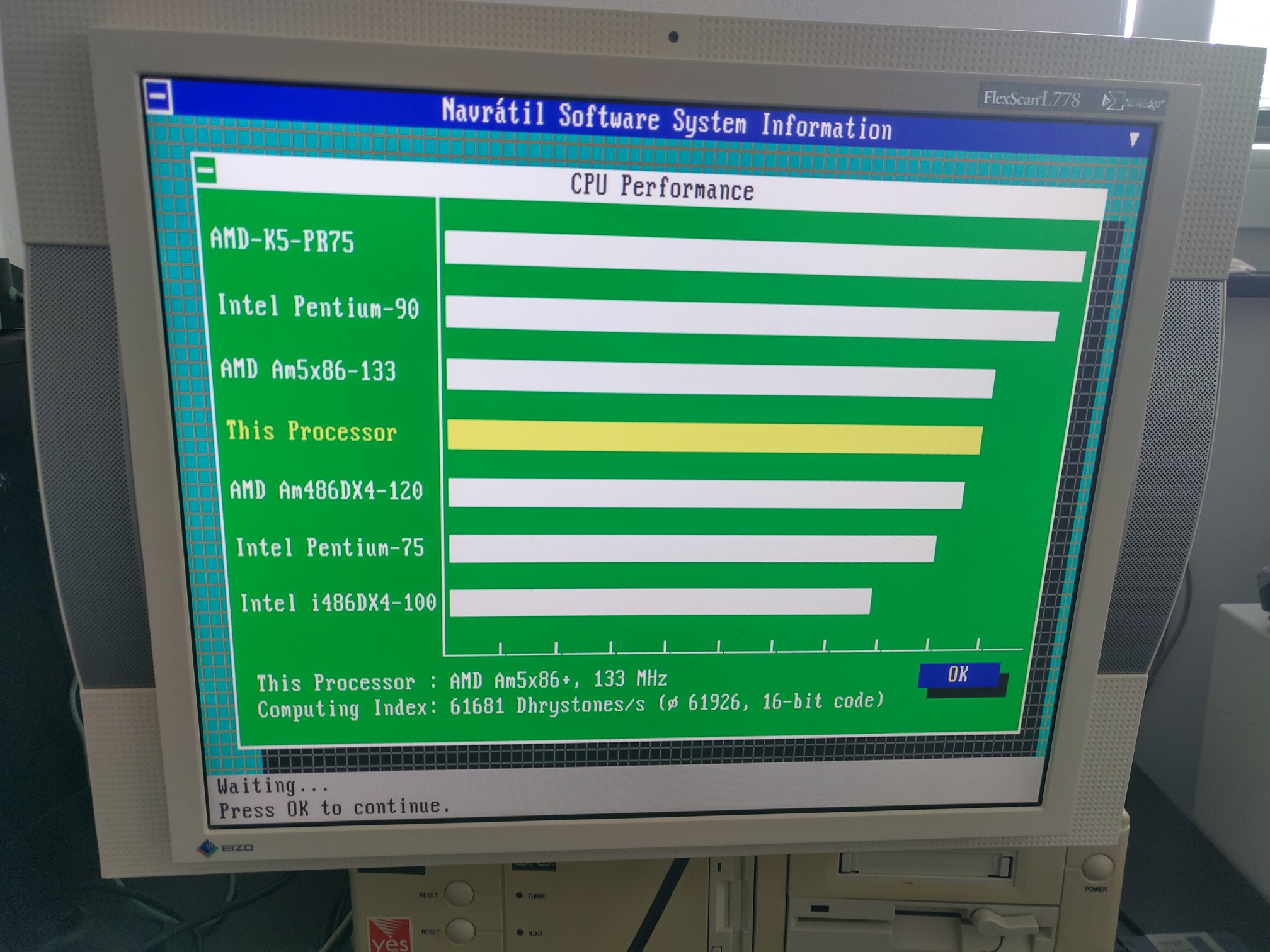Select the AMD Am5x86-133 label

pyautogui.click(x=308, y=370)
